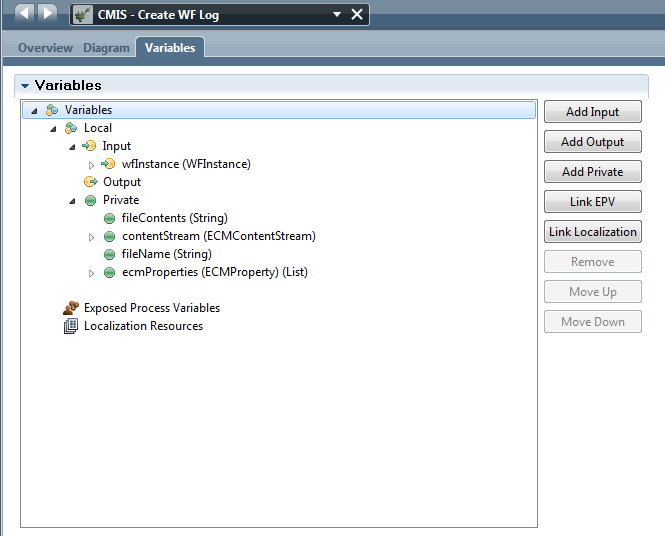Switch to the Diagram tab
The width and height of the screenshot is (665, 536).
(x=106, y=48)
